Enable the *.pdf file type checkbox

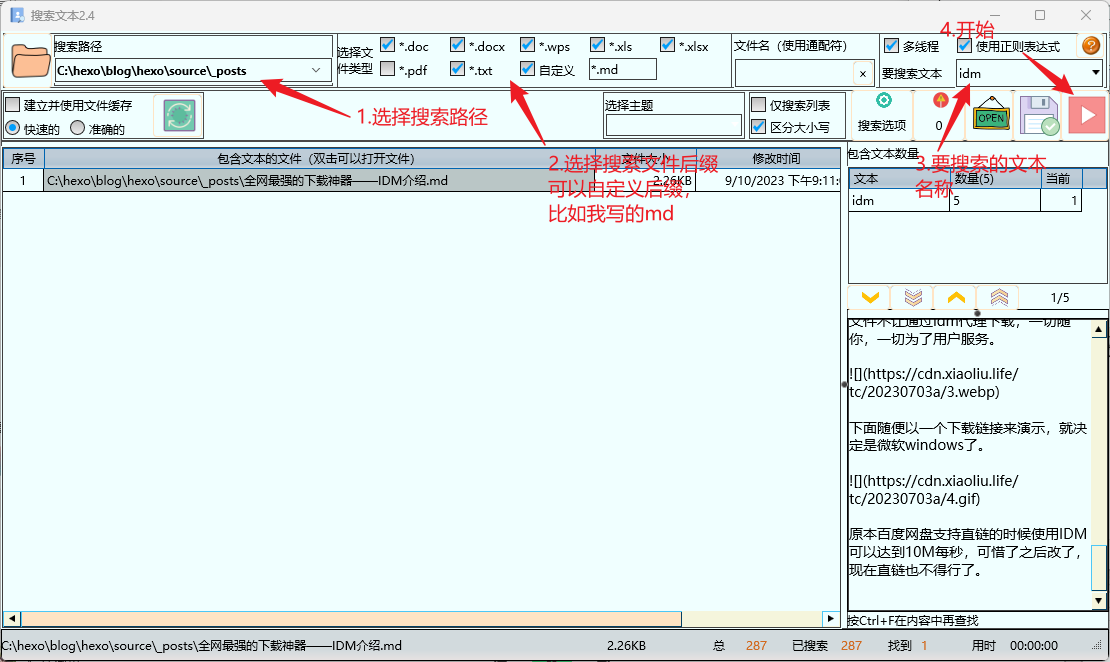(388, 70)
